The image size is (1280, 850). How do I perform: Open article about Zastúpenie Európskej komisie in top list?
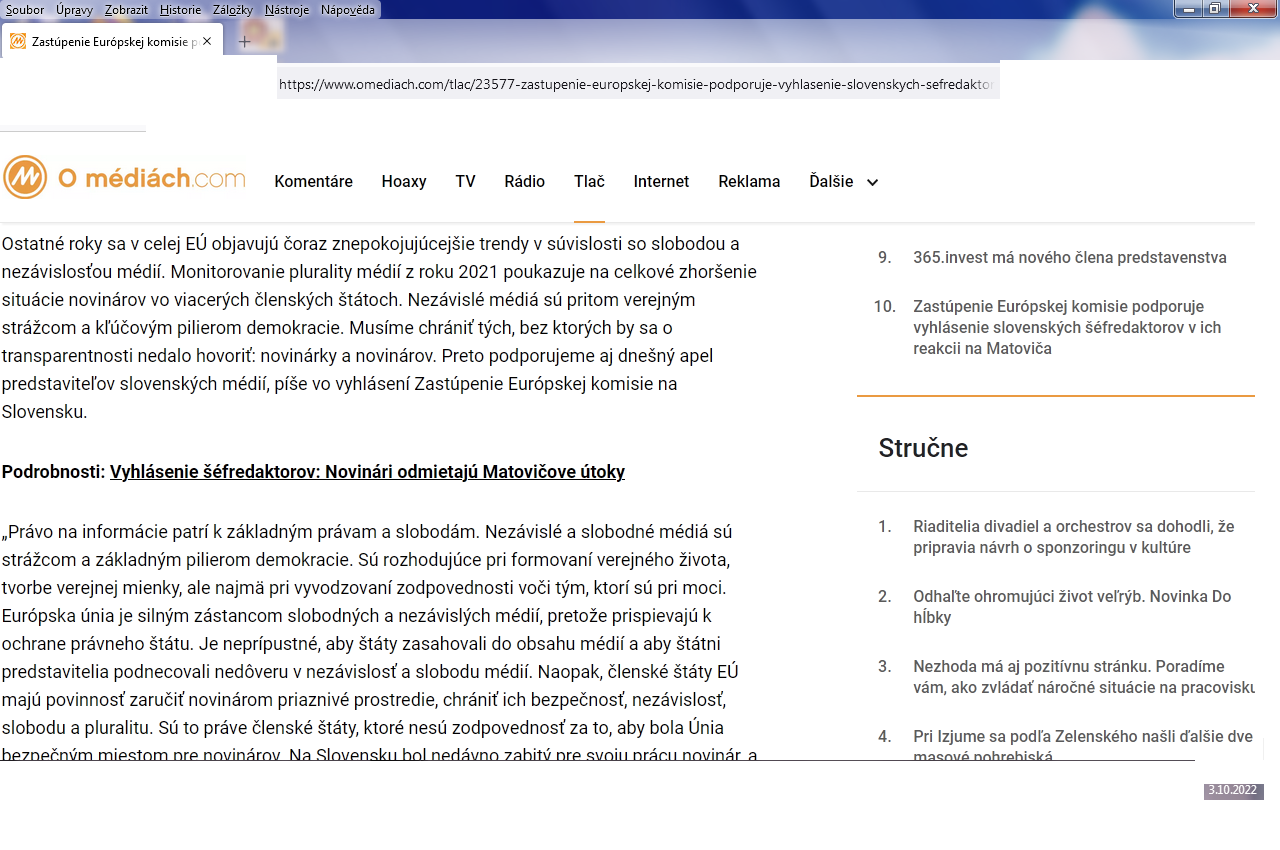pyautogui.click(x=1067, y=327)
